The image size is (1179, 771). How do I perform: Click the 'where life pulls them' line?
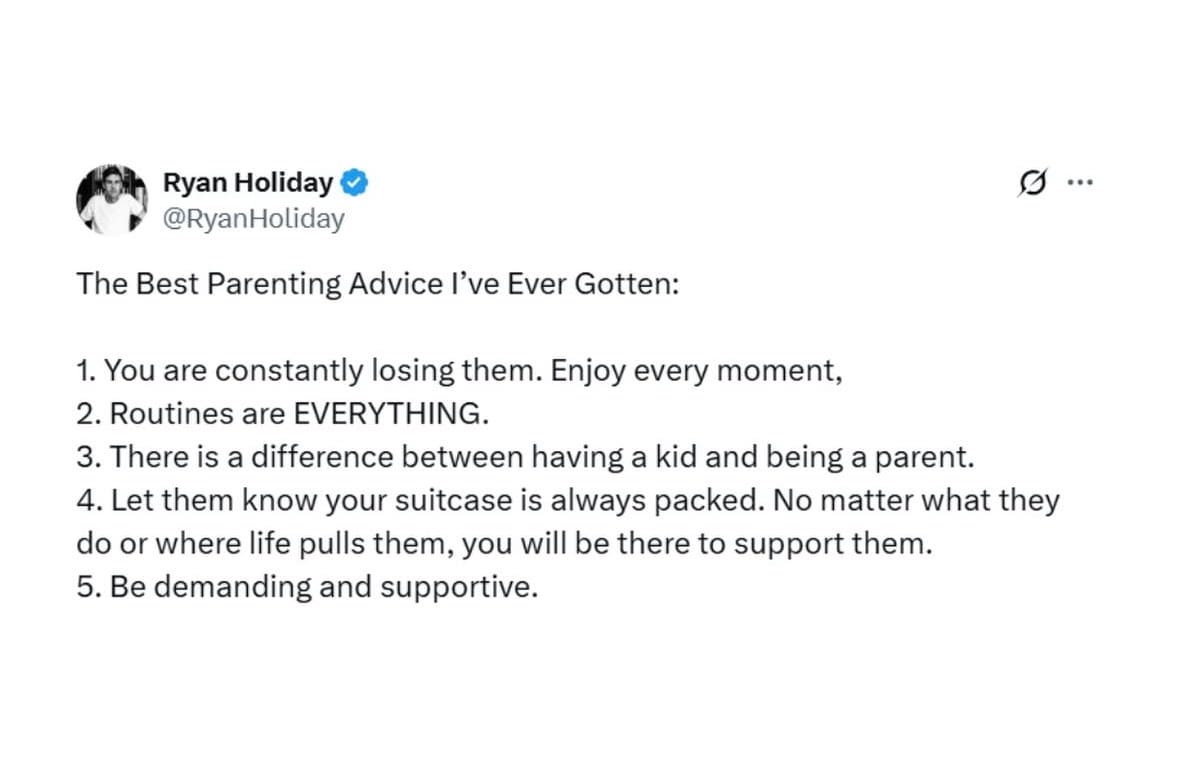pyautogui.click(x=505, y=544)
